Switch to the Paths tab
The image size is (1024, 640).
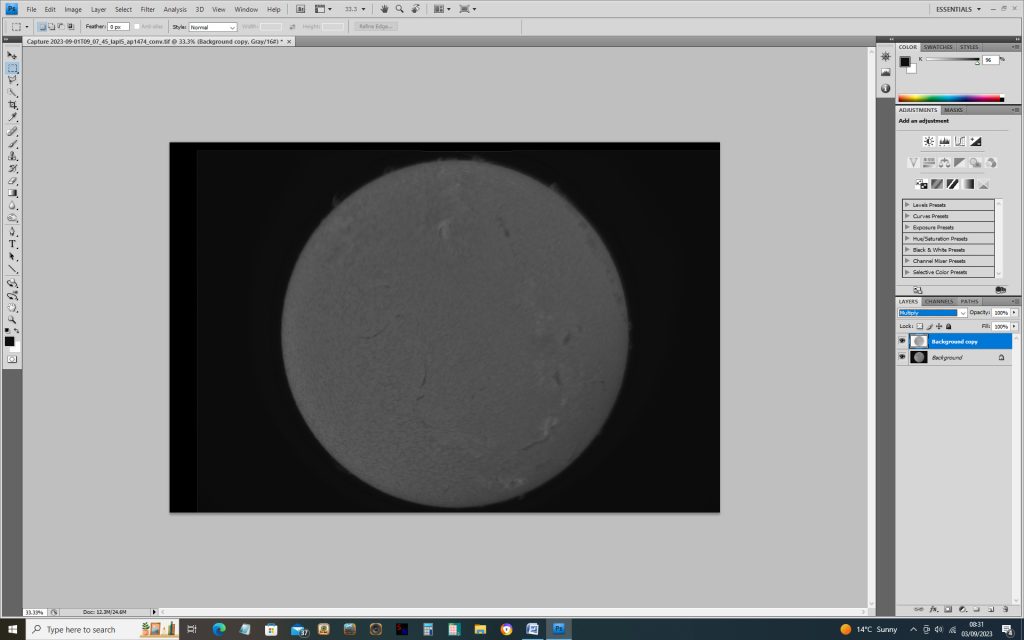[x=969, y=302]
